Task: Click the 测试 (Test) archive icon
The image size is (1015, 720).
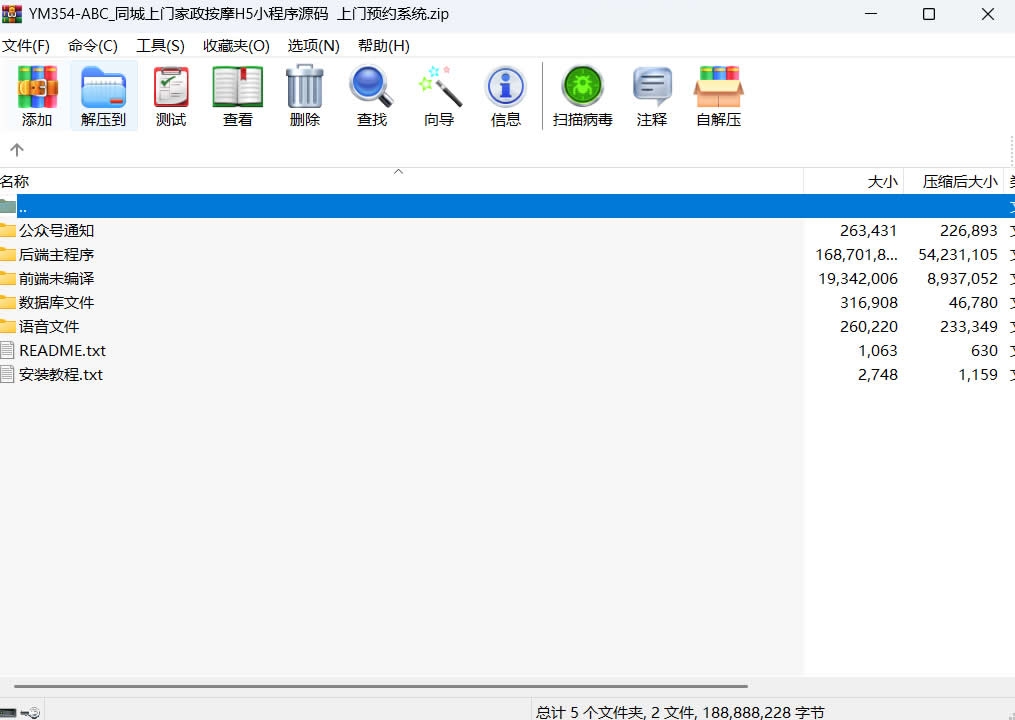Action: [171, 88]
